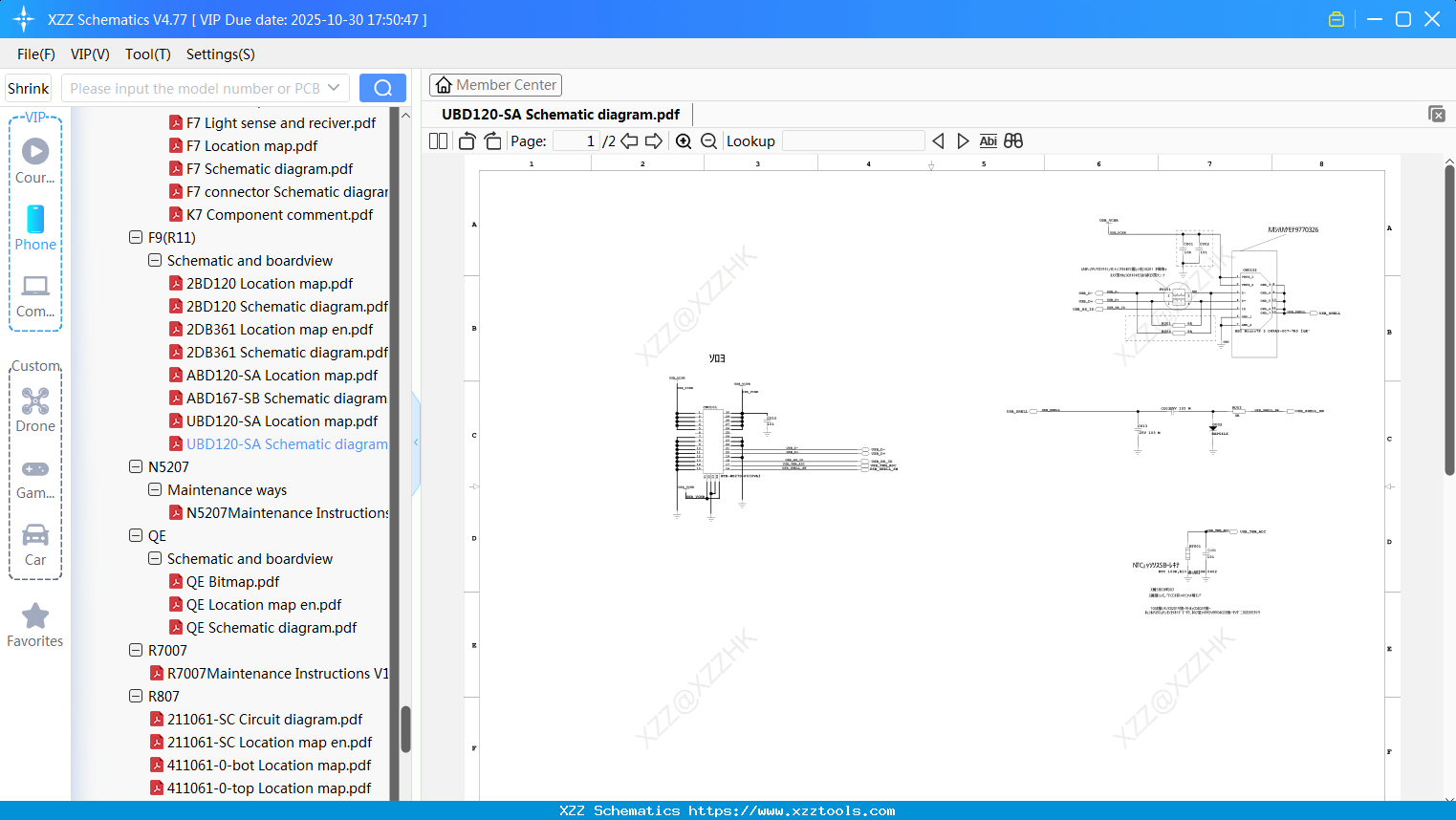Select the Phone category icon

tap(35, 219)
